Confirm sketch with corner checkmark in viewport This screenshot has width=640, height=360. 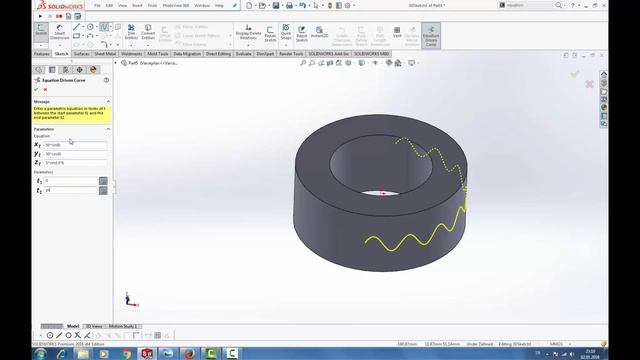click(x=575, y=73)
